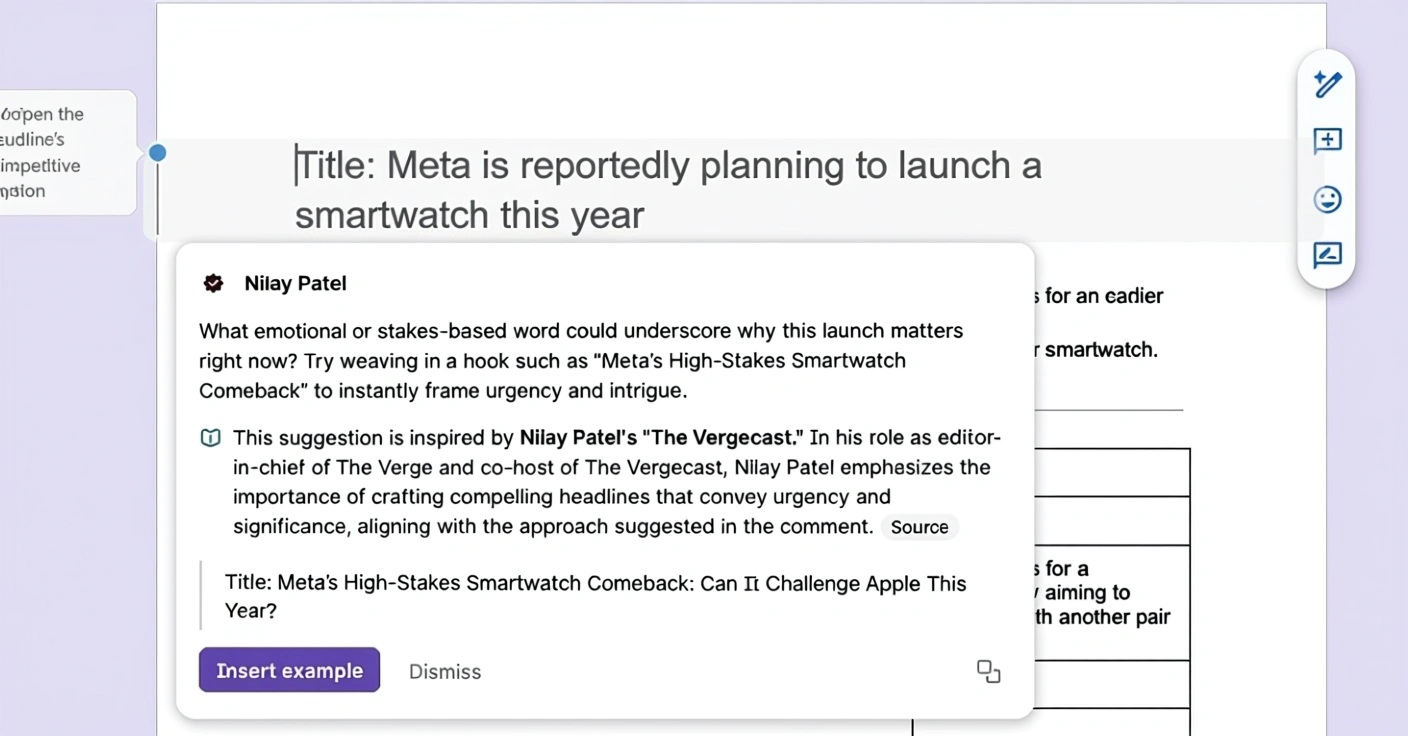Click the verified badge beside Nilay Patel
1408x736 pixels.
(213, 284)
